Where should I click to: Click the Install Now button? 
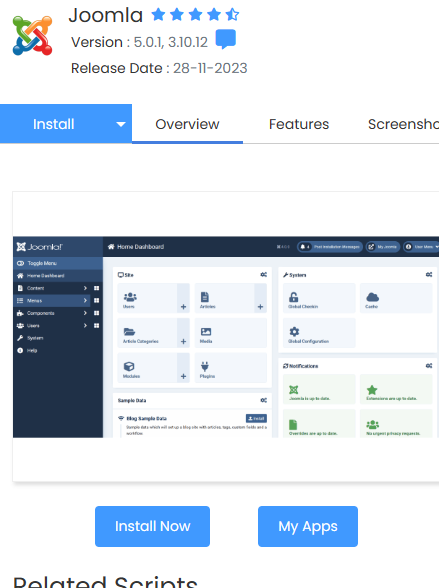click(x=152, y=526)
